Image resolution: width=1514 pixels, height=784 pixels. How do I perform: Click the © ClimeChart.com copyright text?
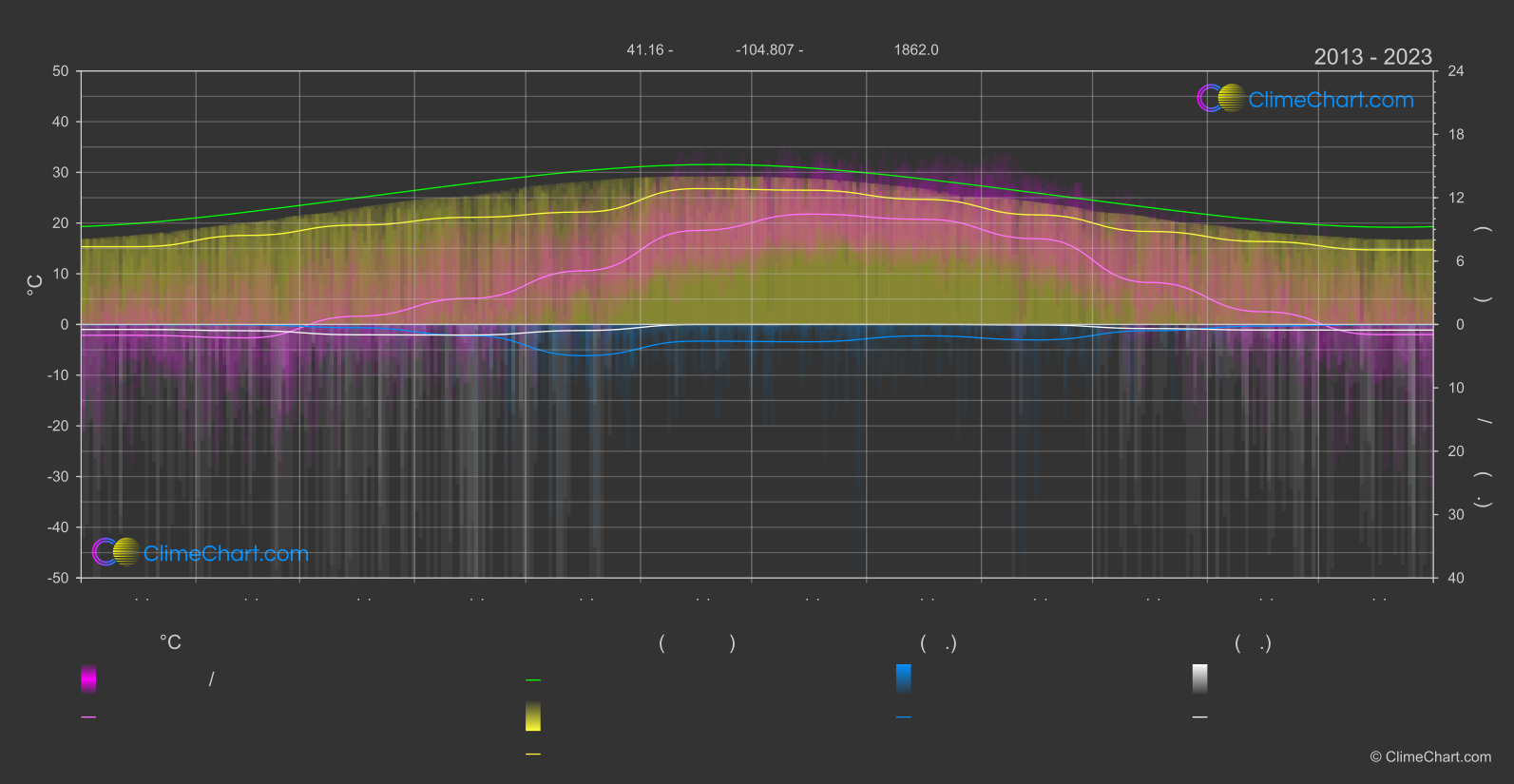(x=1430, y=757)
